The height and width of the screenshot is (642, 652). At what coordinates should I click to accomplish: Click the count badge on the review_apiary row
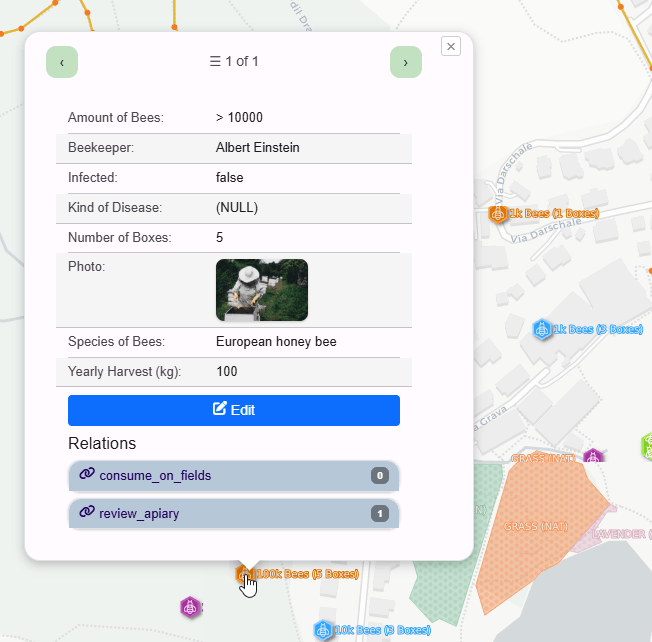click(x=379, y=514)
